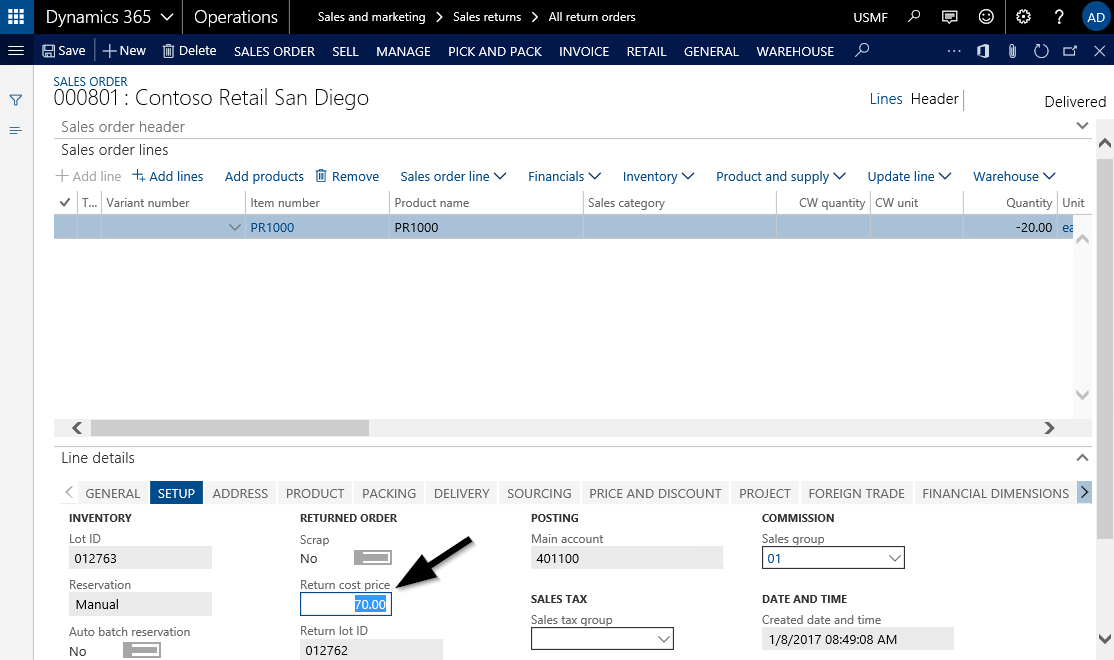Click the feedback smiley face icon
1114x660 pixels.
click(986, 17)
